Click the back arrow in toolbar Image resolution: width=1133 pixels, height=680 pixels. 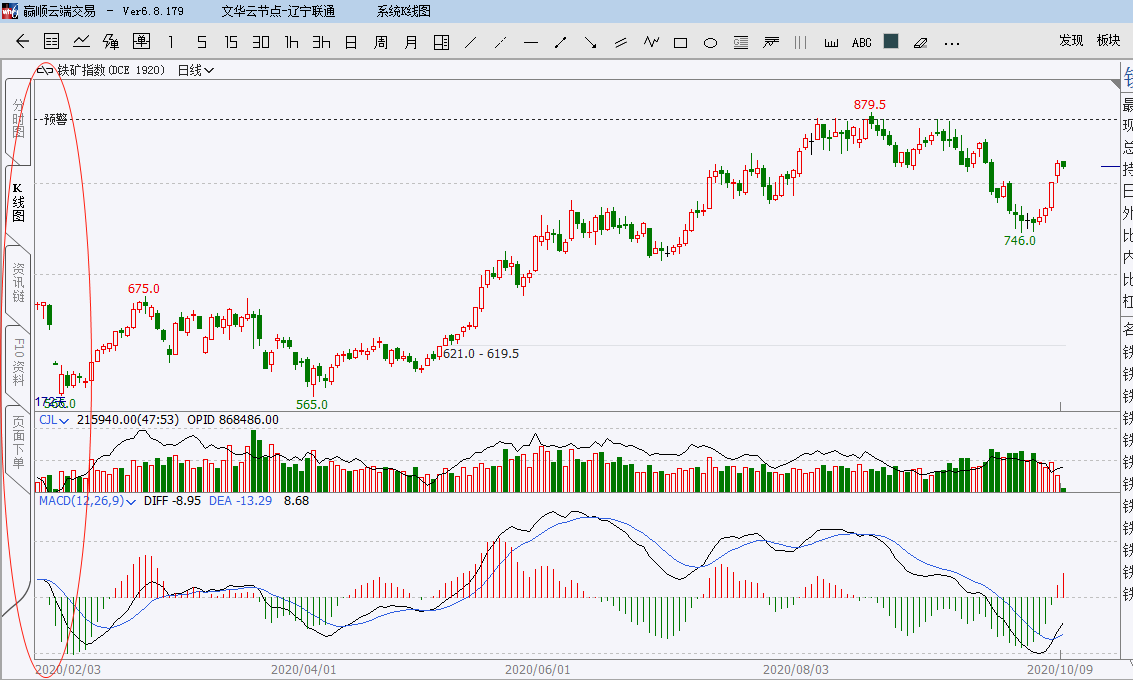pos(22,42)
